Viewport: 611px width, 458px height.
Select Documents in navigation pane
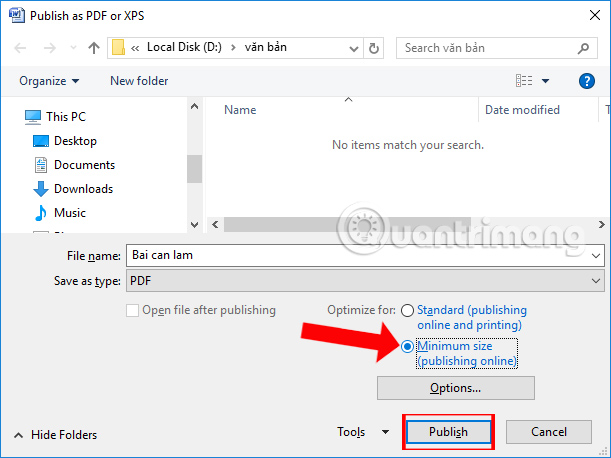pyautogui.click(x=85, y=165)
